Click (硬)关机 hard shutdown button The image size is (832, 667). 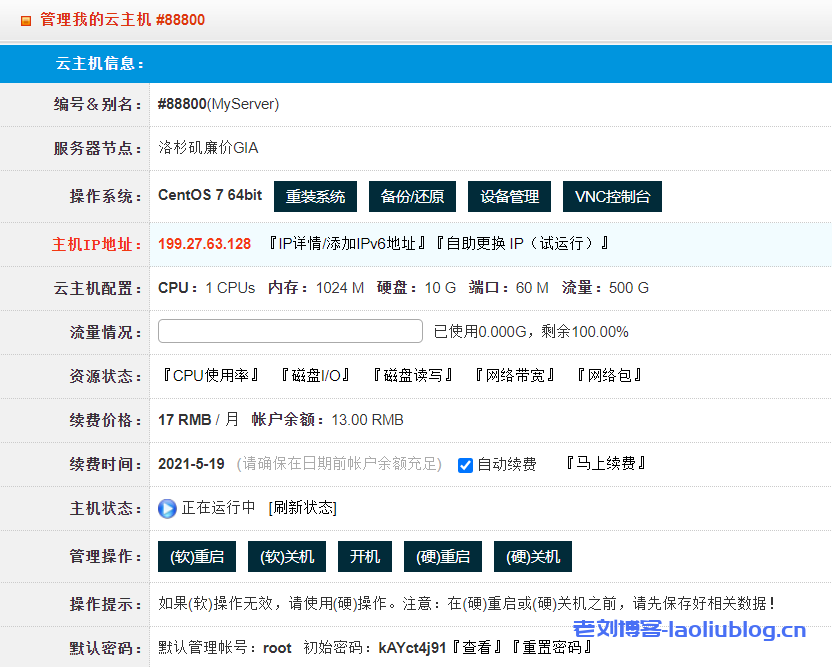(532, 556)
